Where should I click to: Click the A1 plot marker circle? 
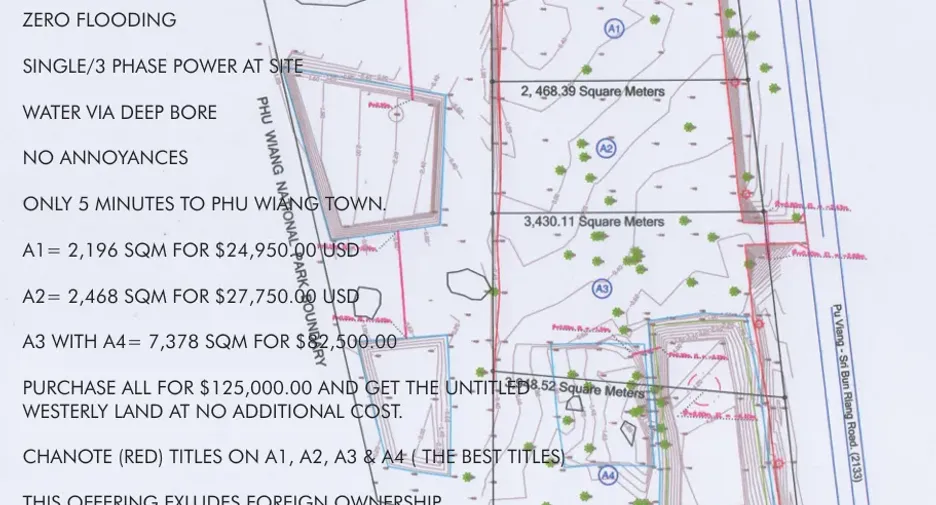pos(614,28)
